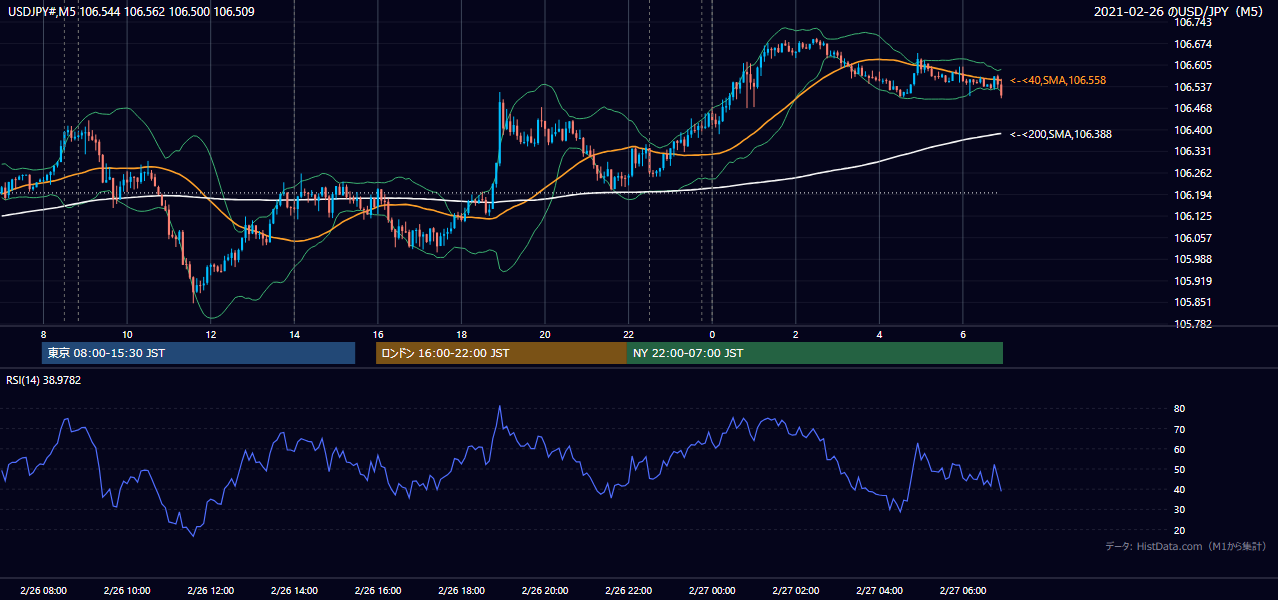This screenshot has height=600, width=1278.
Task: Click hour tick 12 under price chart
Action: click(210, 334)
